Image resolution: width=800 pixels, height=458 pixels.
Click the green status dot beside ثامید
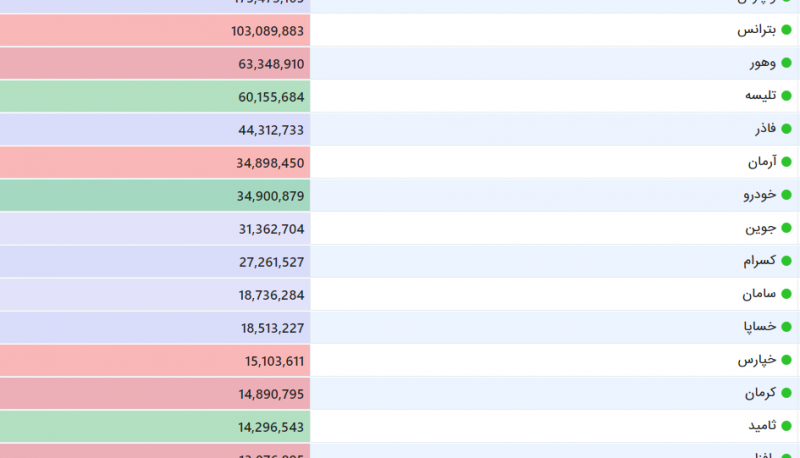coord(786,426)
